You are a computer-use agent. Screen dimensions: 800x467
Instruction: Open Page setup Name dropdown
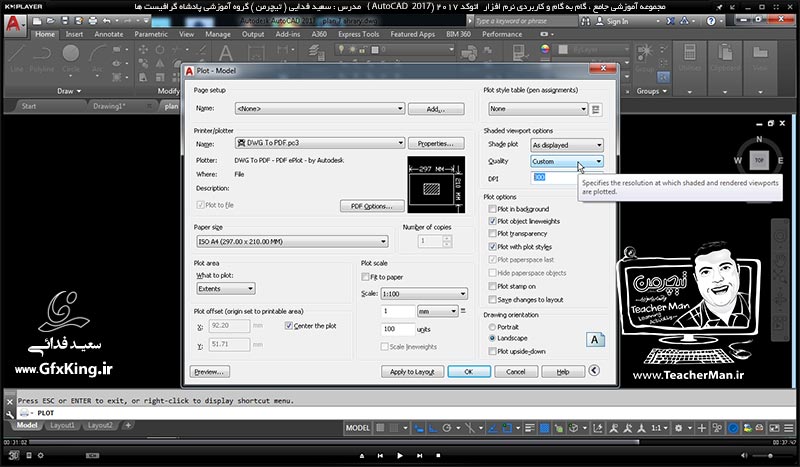click(x=320, y=109)
